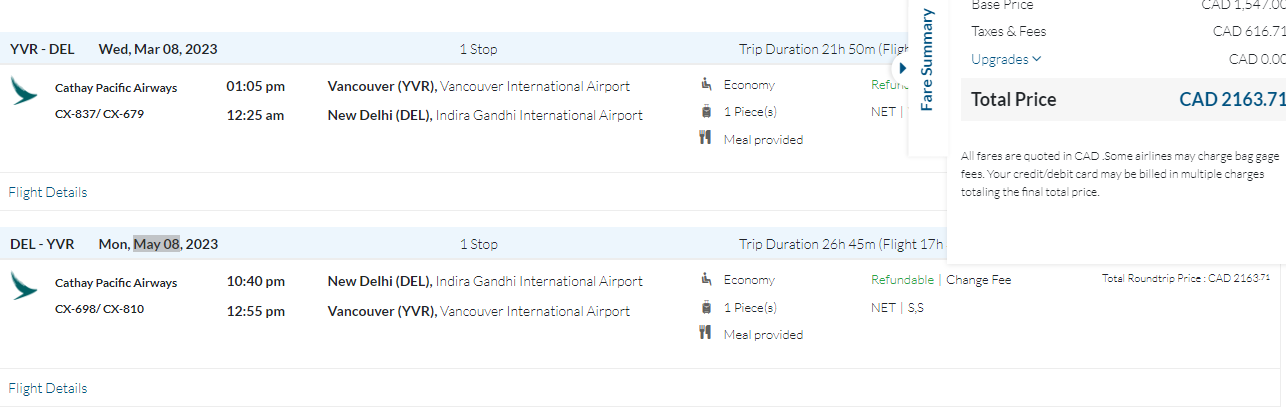
Task: Click the meal icon on the return flight
Action: pyautogui.click(x=706, y=334)
